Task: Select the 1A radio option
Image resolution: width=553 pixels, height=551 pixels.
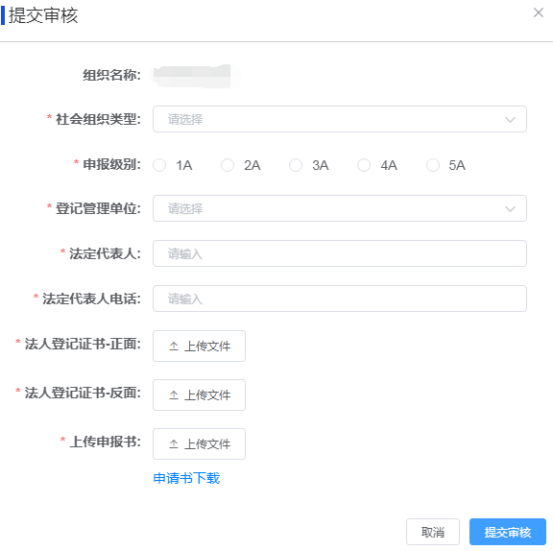Action: click(x=159, y=165)
